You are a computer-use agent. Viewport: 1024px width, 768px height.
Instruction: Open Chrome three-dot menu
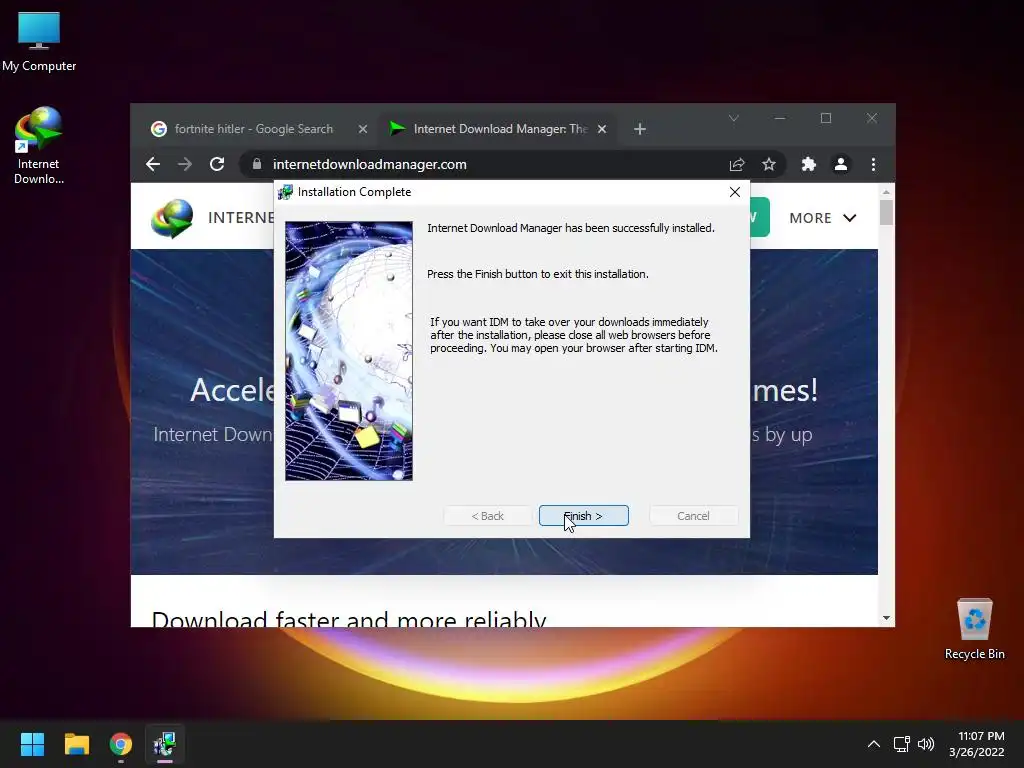click(873, 165)
